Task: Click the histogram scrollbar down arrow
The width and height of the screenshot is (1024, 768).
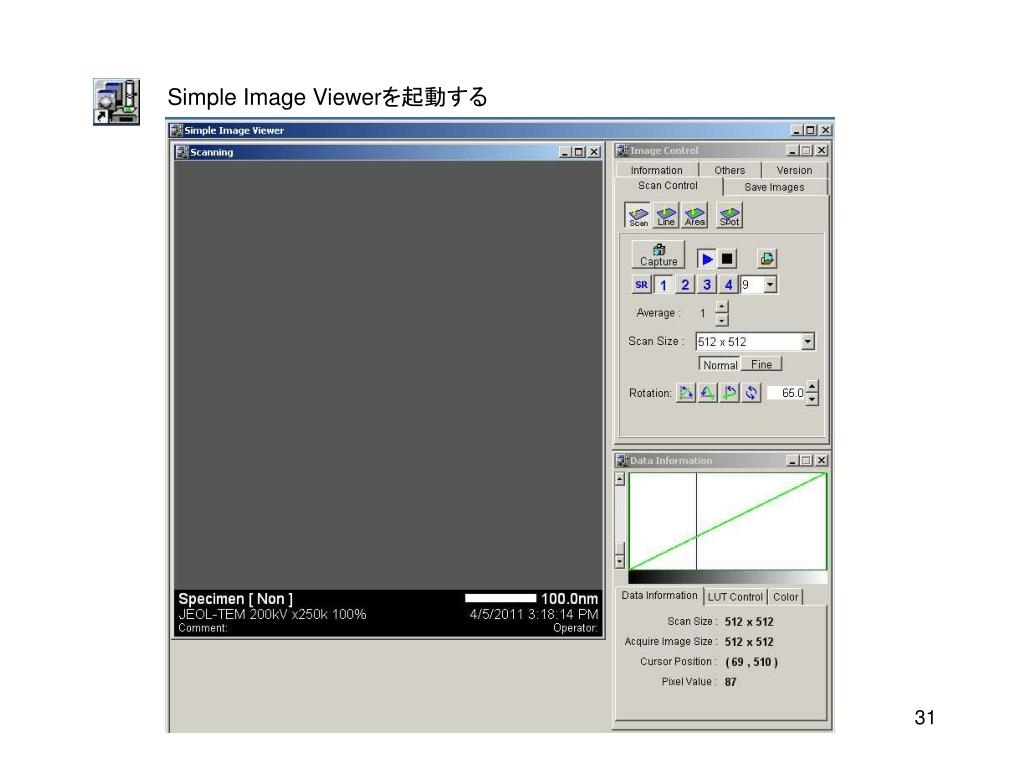Action: (x=620, y=562)
